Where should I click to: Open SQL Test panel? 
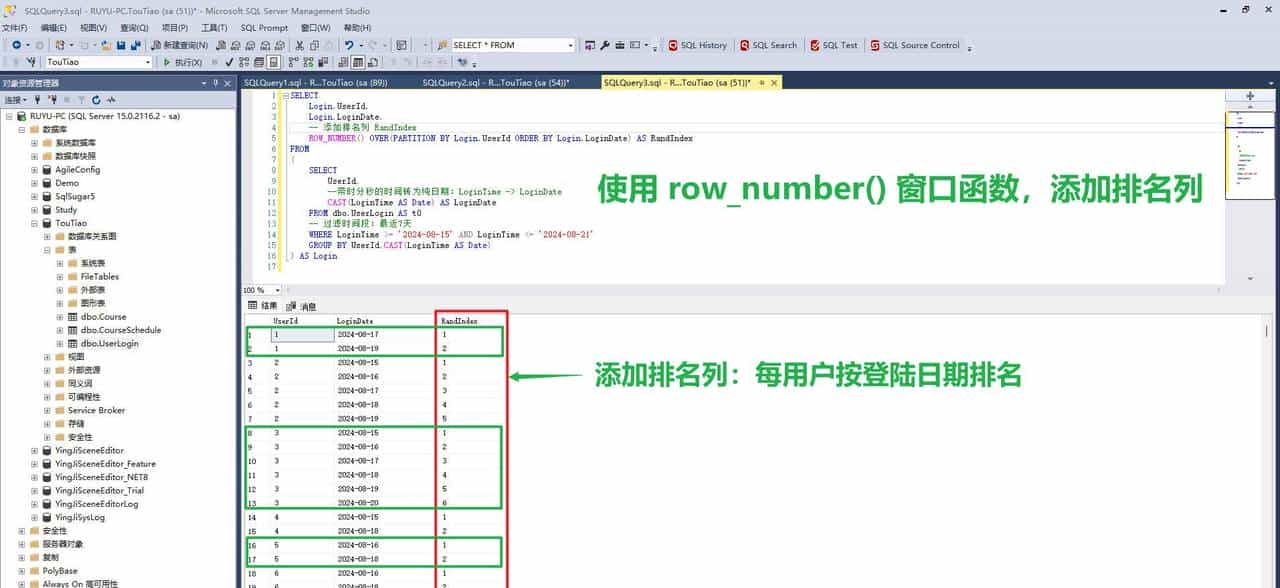[833, 45]
